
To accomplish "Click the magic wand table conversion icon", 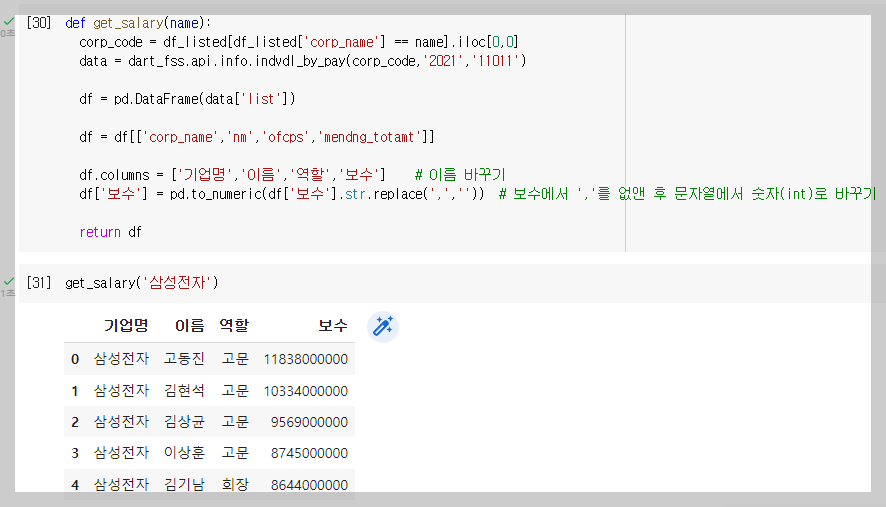I will click(x=383, y=327).
